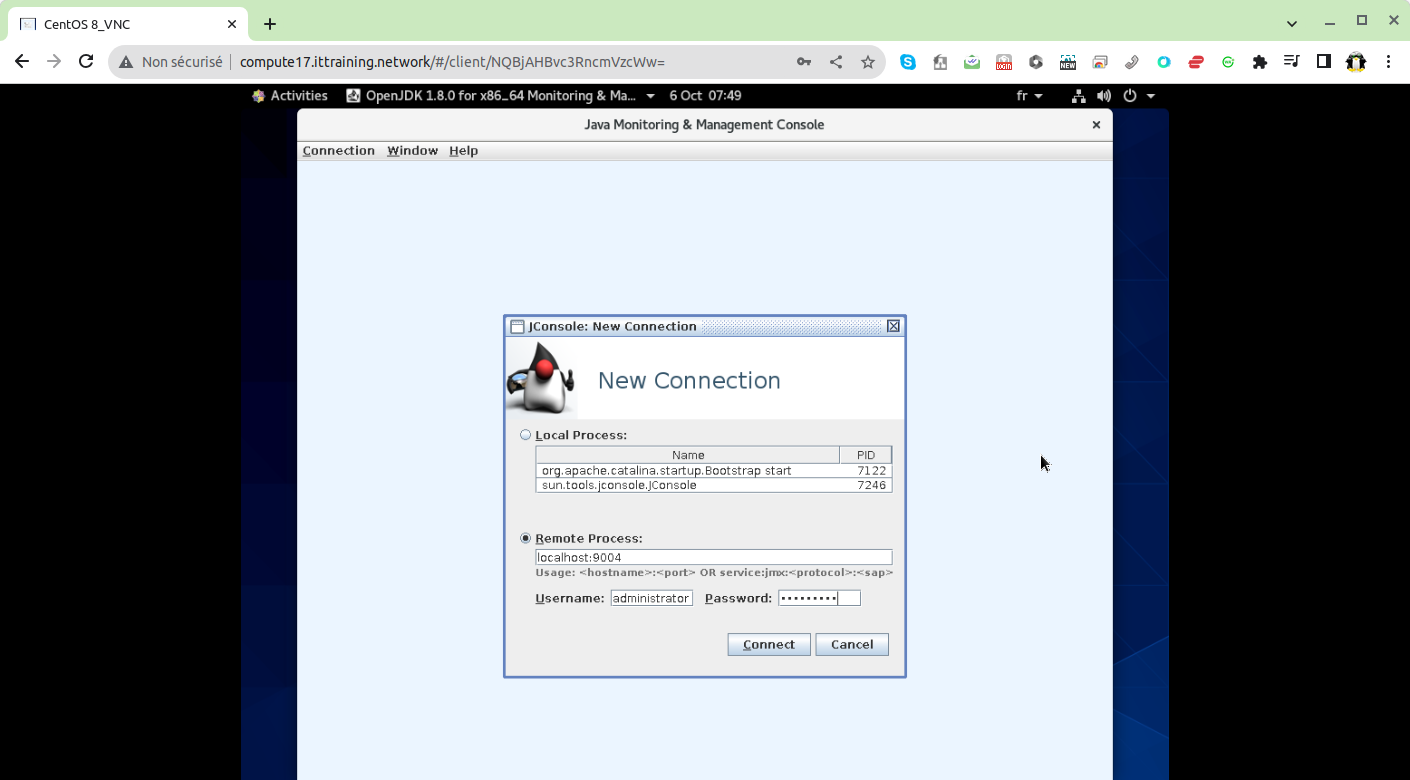Select sun.tools.jconsole.JConsole process row
The height and width of the screenshot is (780, 1410).
(714, 485)
